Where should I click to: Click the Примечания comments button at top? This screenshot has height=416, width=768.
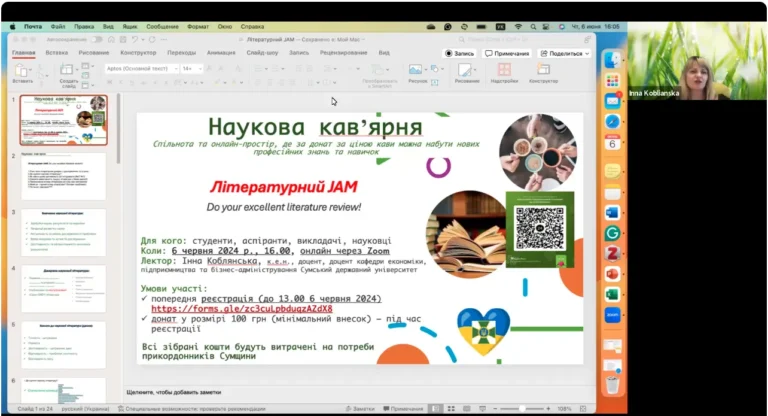coord(507,53)
